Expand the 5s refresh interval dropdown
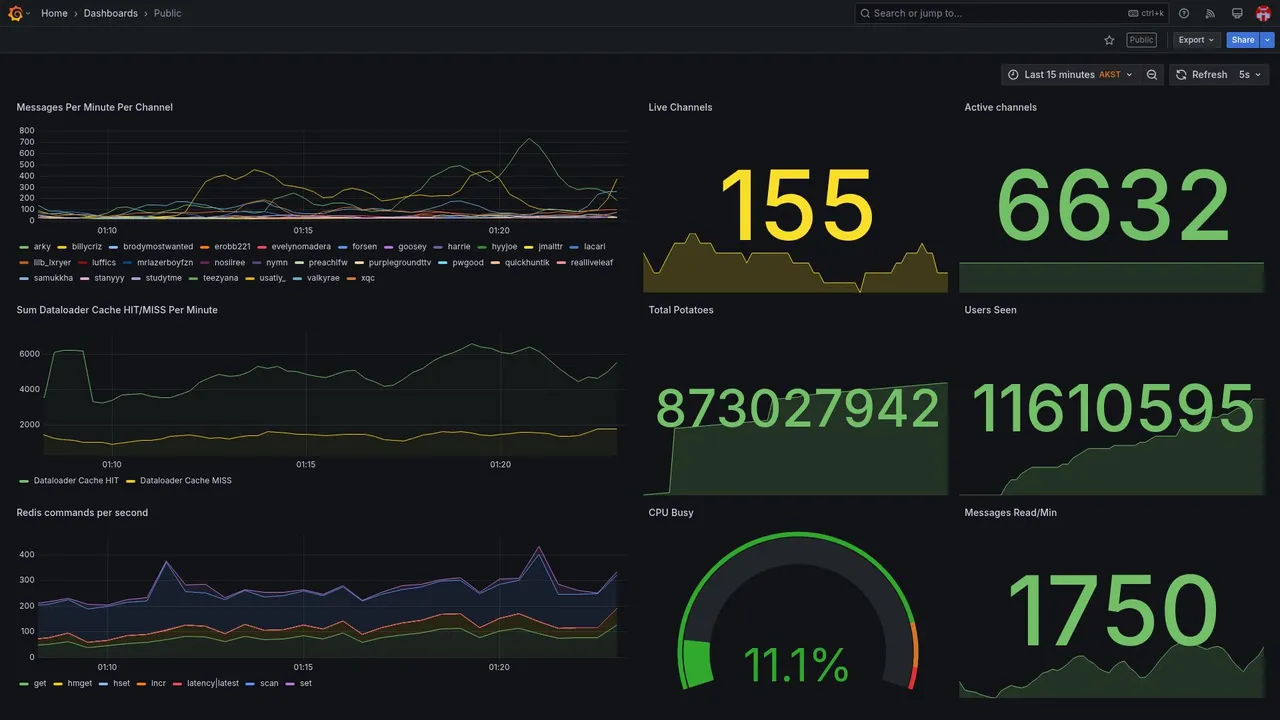This screenshot has width=1280, height=720. (x=1250, y=75)
